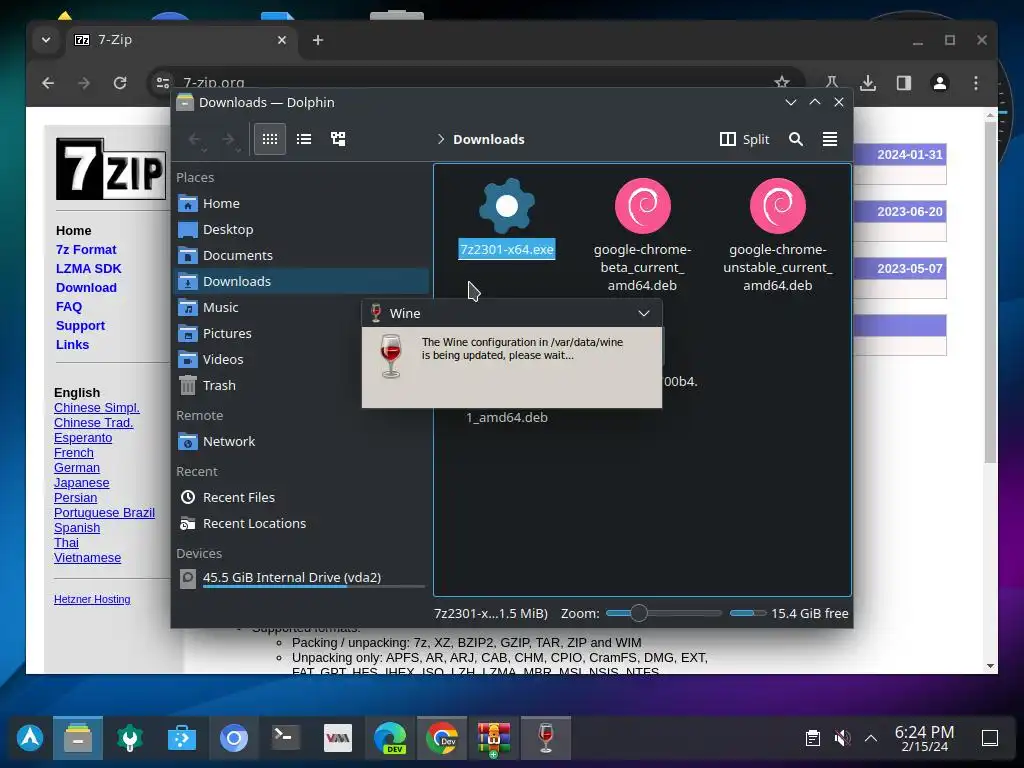Open Links page on 7-Zip site
The height and width of the screenshot is (768, 1024).
tap(72, 344)
